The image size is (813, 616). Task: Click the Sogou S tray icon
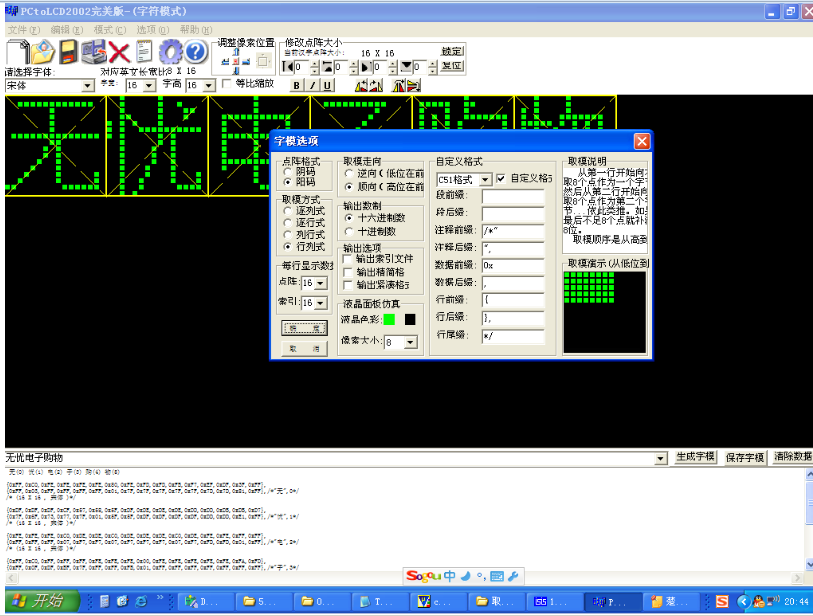pos(722,601)
